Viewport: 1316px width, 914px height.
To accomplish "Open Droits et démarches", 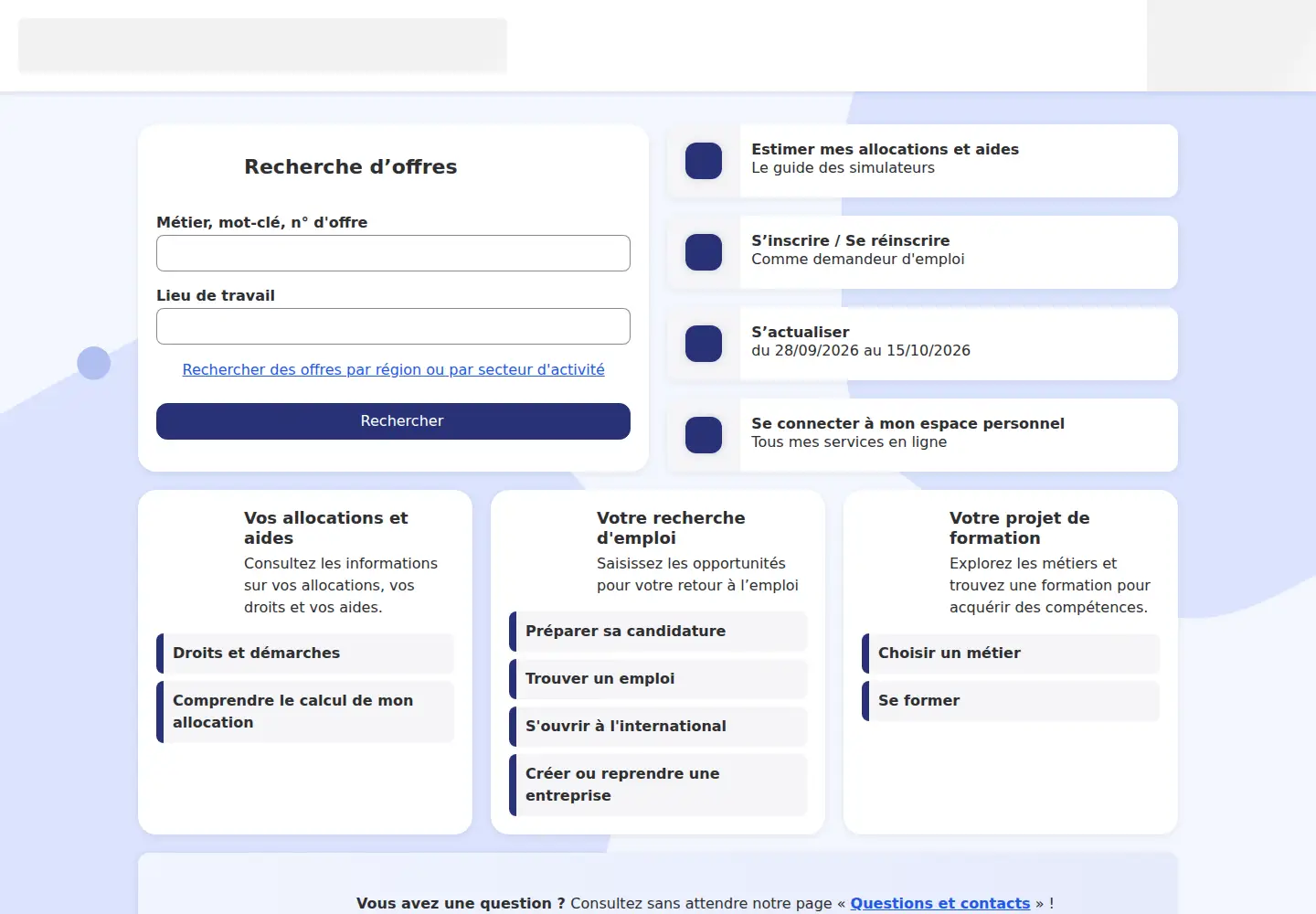I will coord(305,654).
